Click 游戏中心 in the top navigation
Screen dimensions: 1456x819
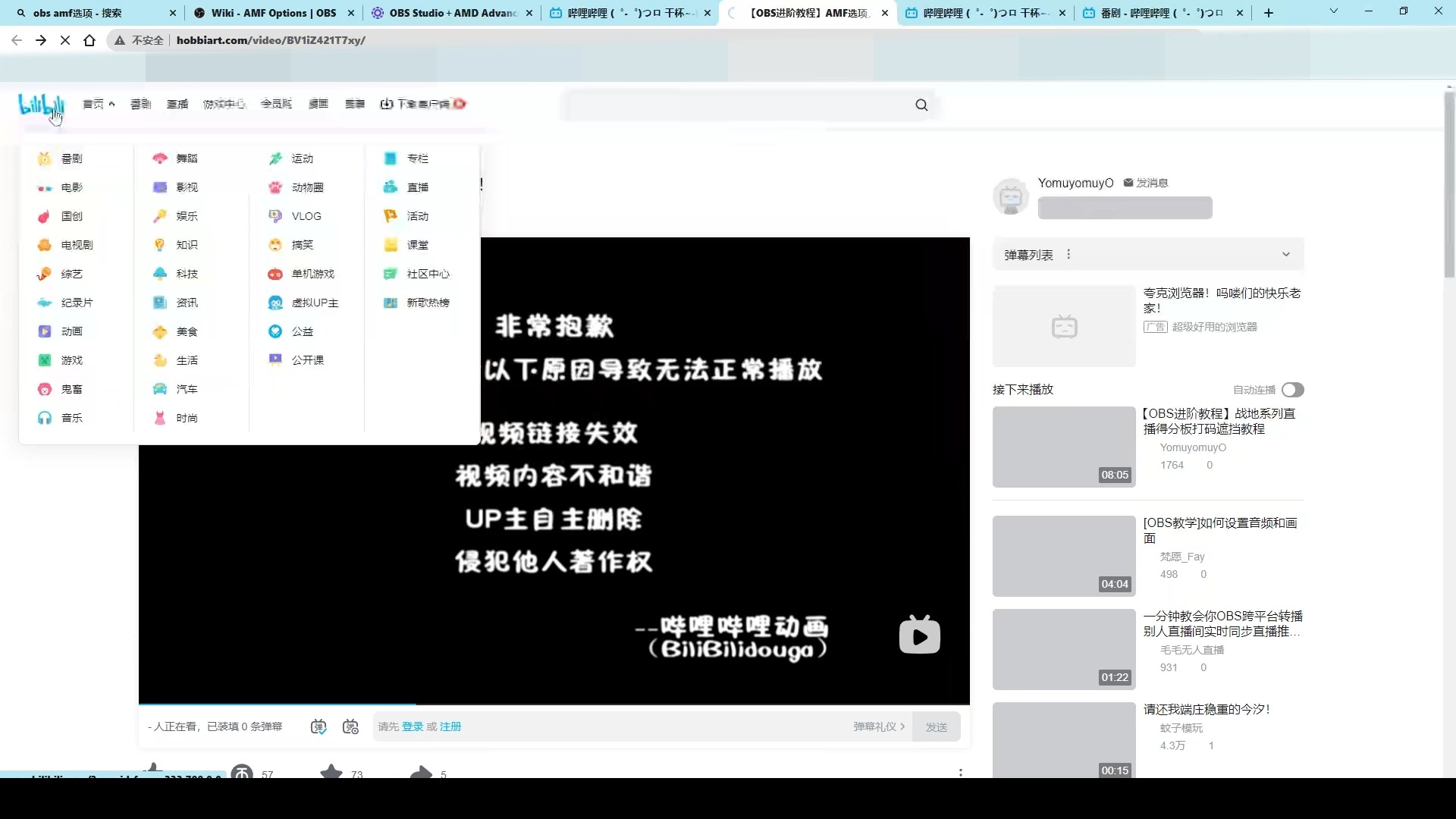click(224, 104)
